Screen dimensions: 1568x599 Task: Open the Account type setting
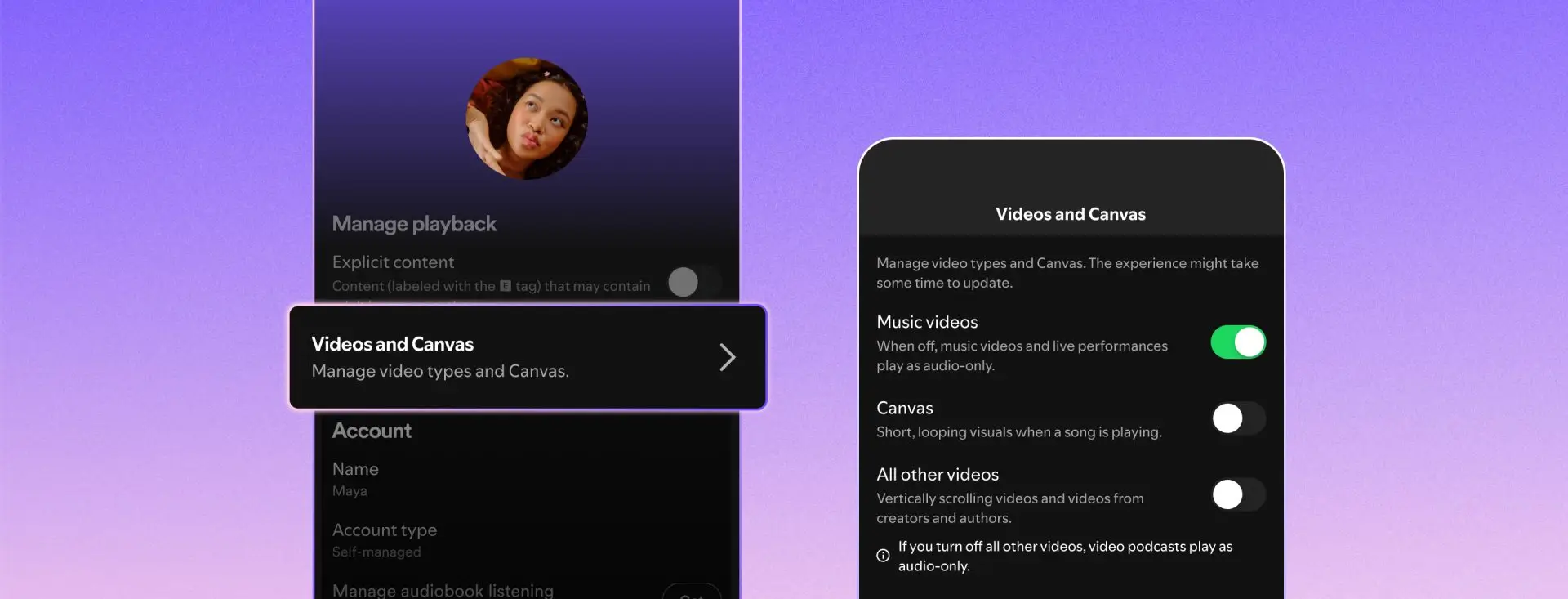[x=385, y=539]
